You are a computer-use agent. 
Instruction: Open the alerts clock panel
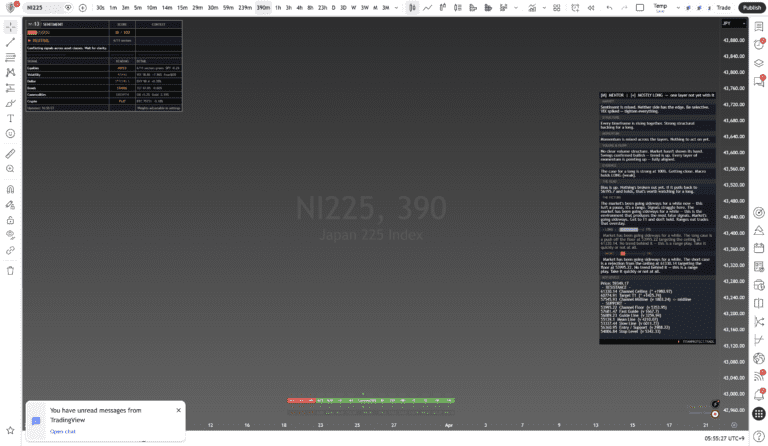tap(759, 45)
